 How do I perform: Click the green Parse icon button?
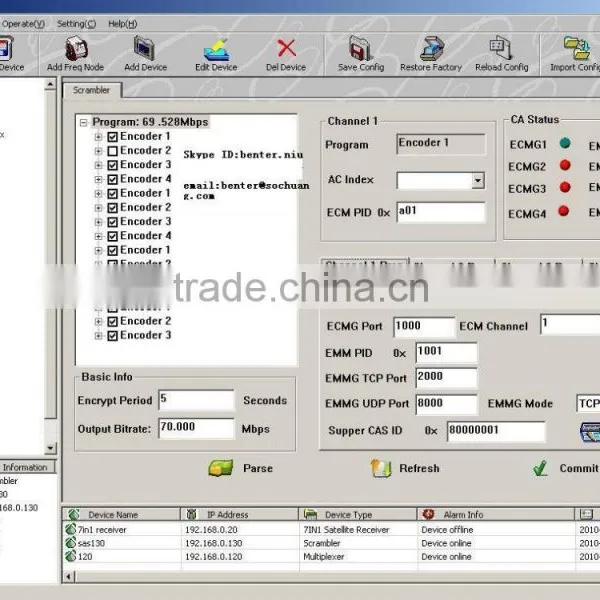[x=221, y=468]
